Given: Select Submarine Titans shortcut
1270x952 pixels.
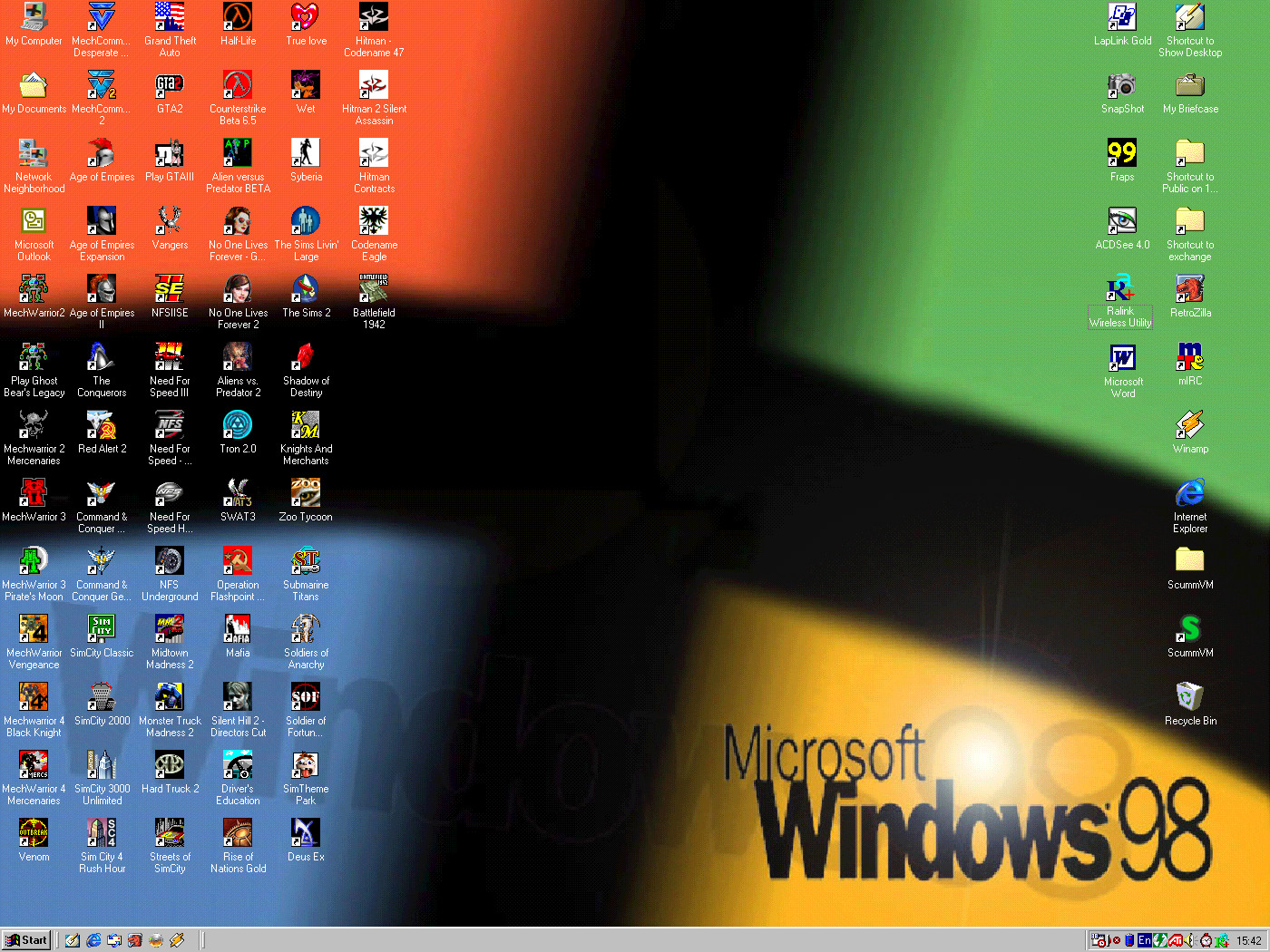Looking at the screenshot, I should pyautogui.click(x=306, y=574).
